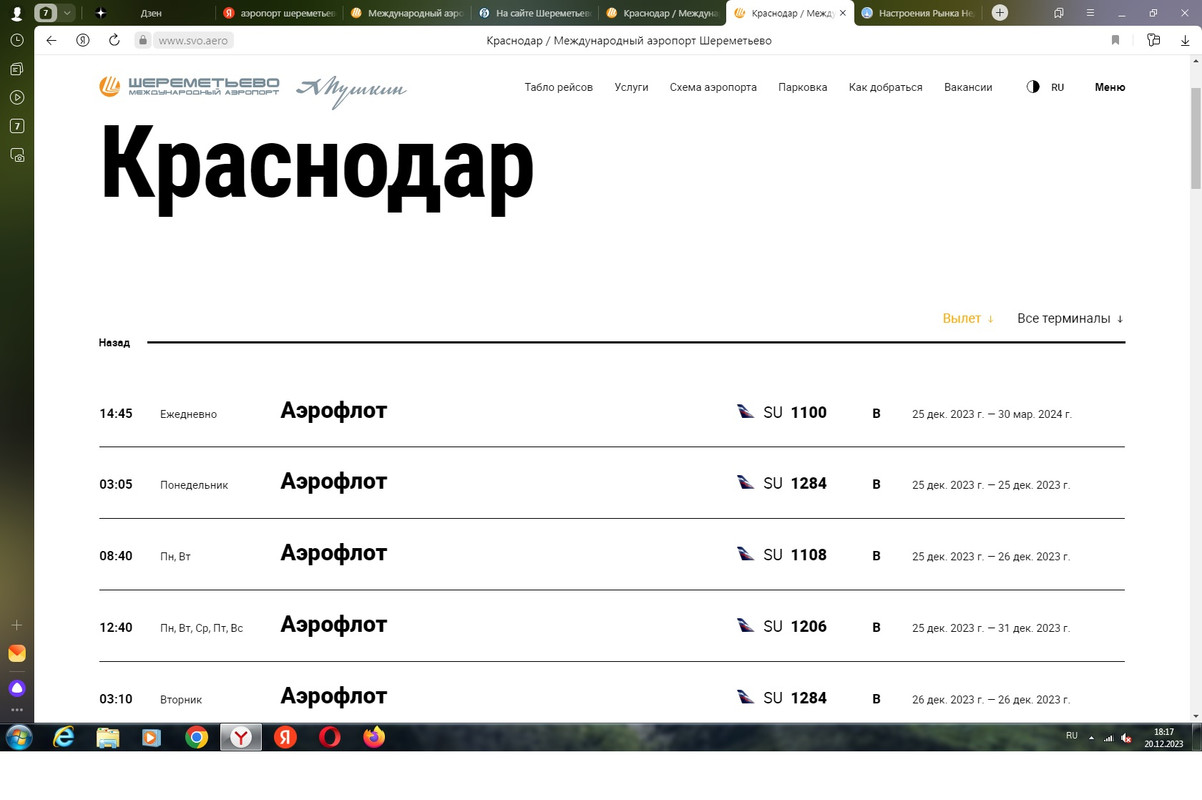Open Windows Start button
The width and height of the screenshot is (1202, 800).
point(18,738)
